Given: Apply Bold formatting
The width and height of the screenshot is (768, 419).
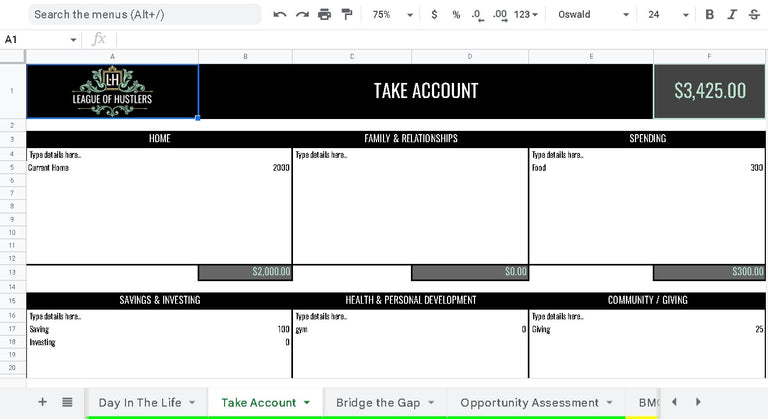Looking at the screenshot, I should 710,15.
